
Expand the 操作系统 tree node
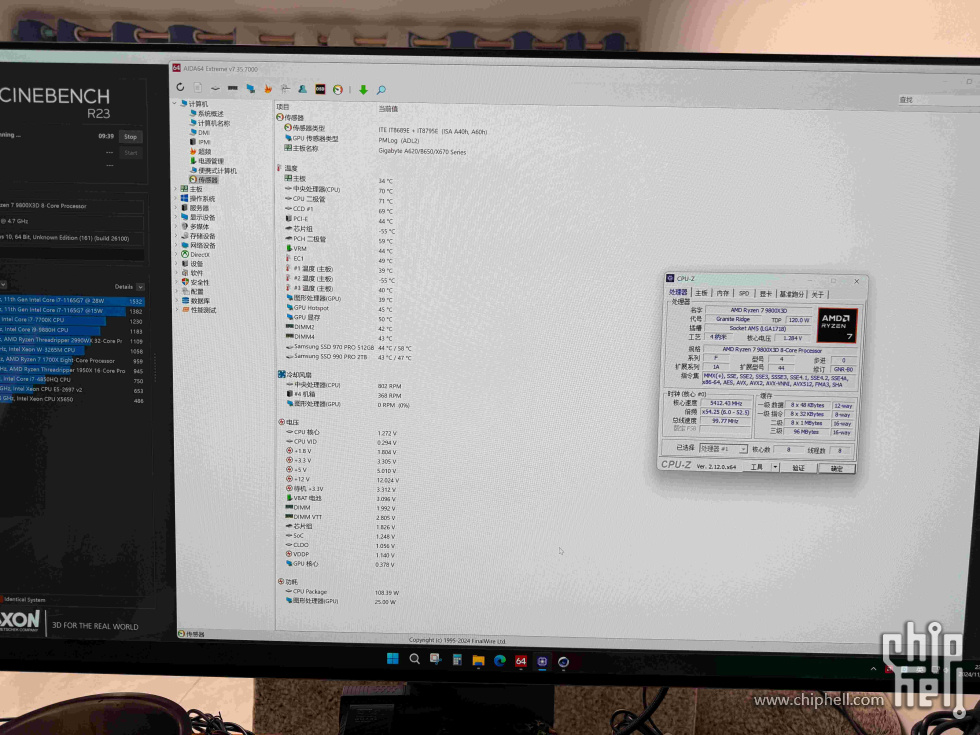[x=176, y=198]
